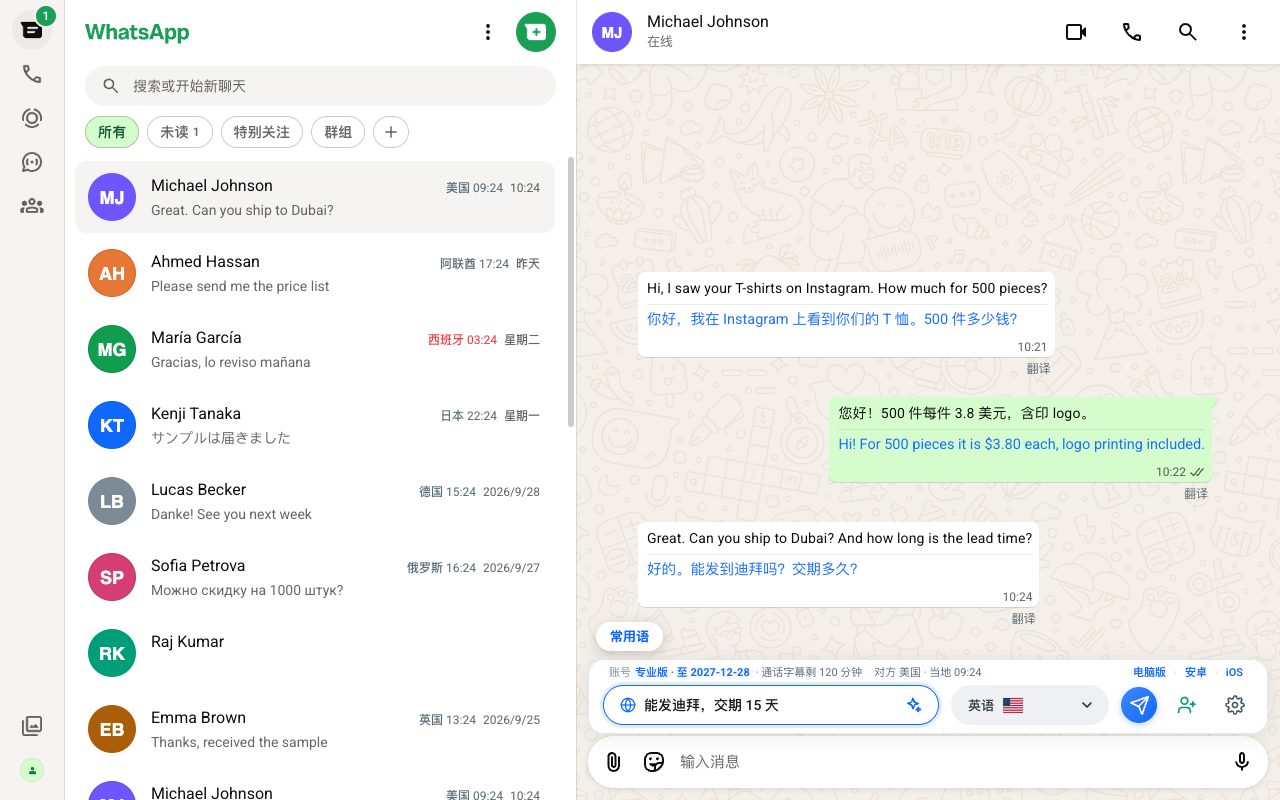Click the 专业版 · 至 2027-12-28 account label

692,672
